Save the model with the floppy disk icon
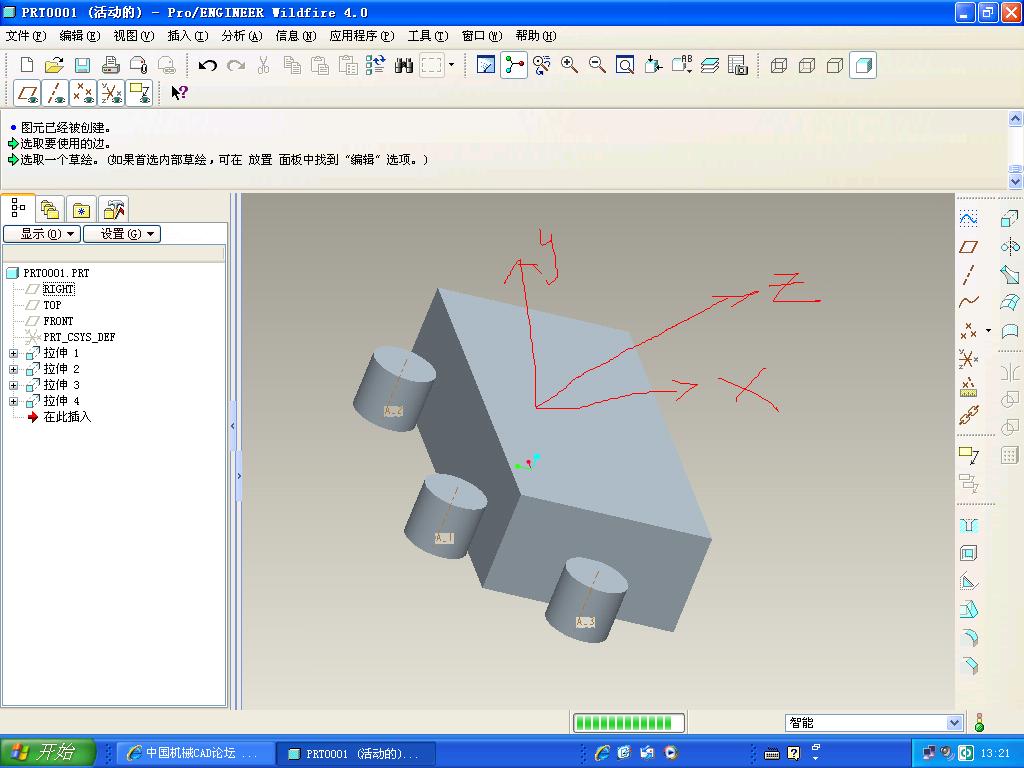 coord(82,65)
